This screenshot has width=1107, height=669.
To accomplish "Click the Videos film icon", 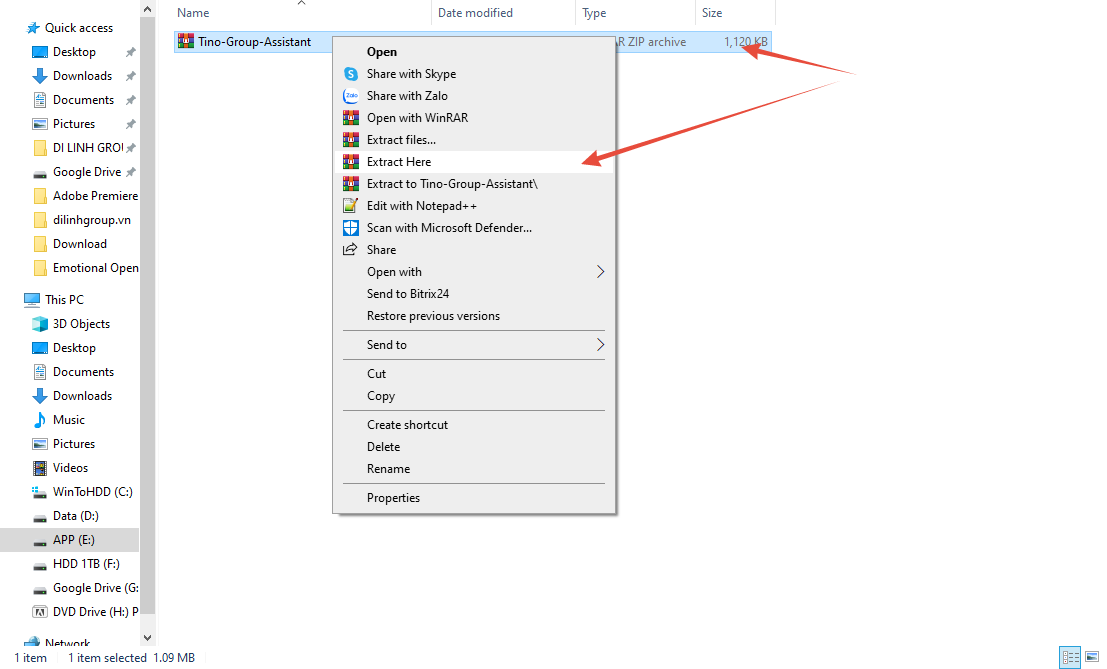I will 40,468.
